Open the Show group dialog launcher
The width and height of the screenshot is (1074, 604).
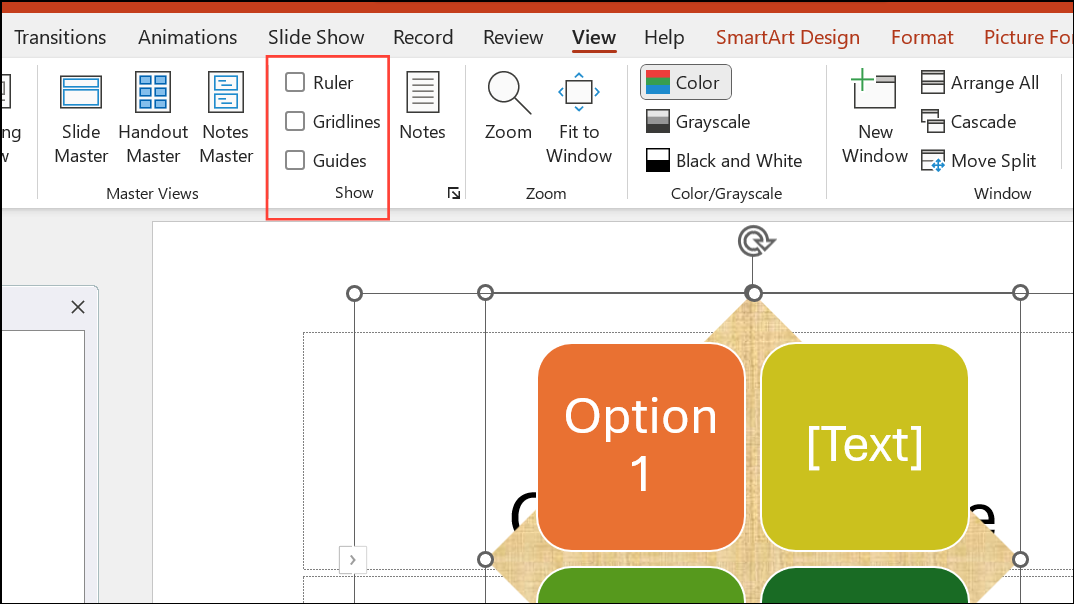(453, 193)
